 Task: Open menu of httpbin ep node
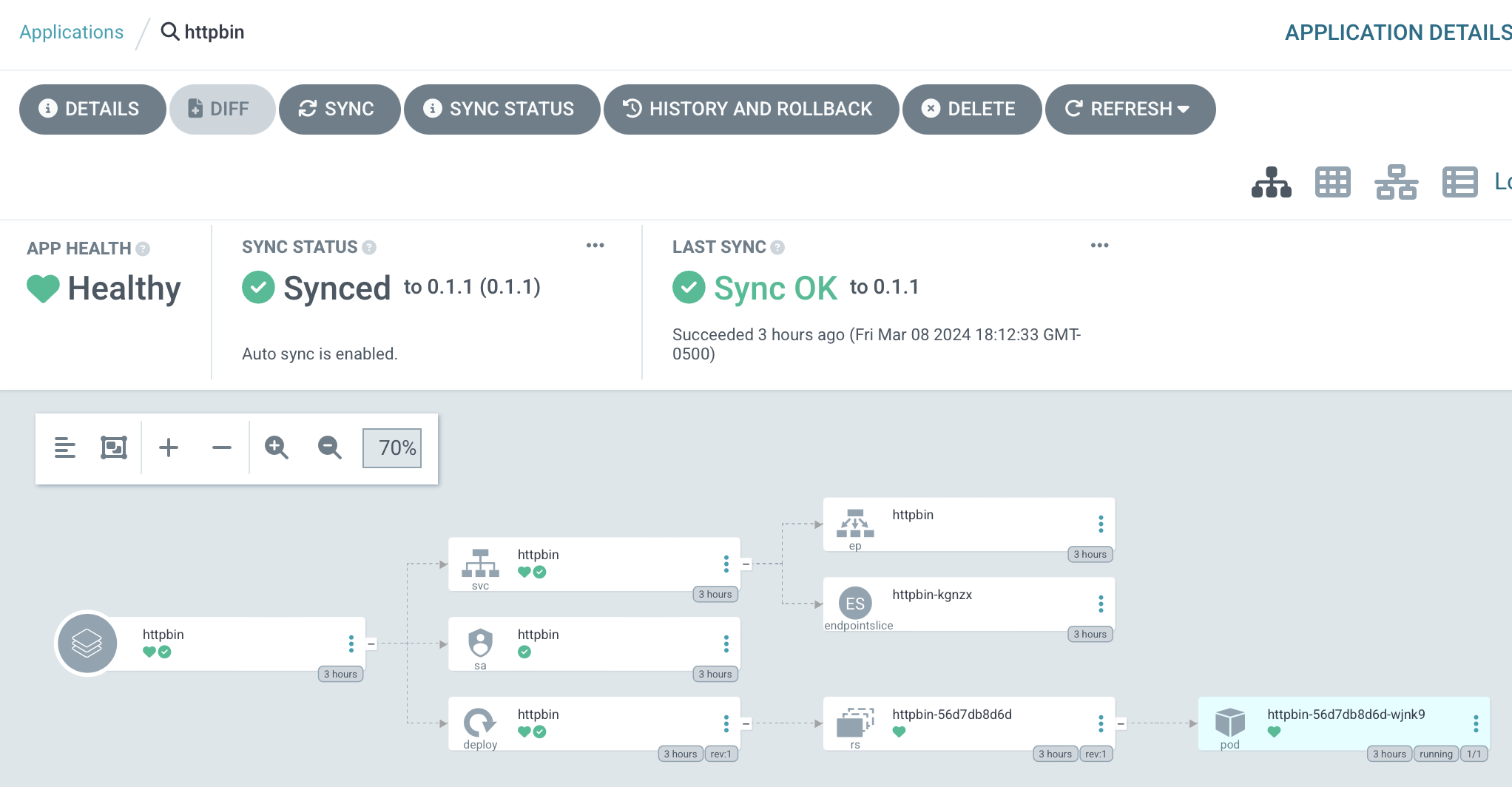point(1101,524)
